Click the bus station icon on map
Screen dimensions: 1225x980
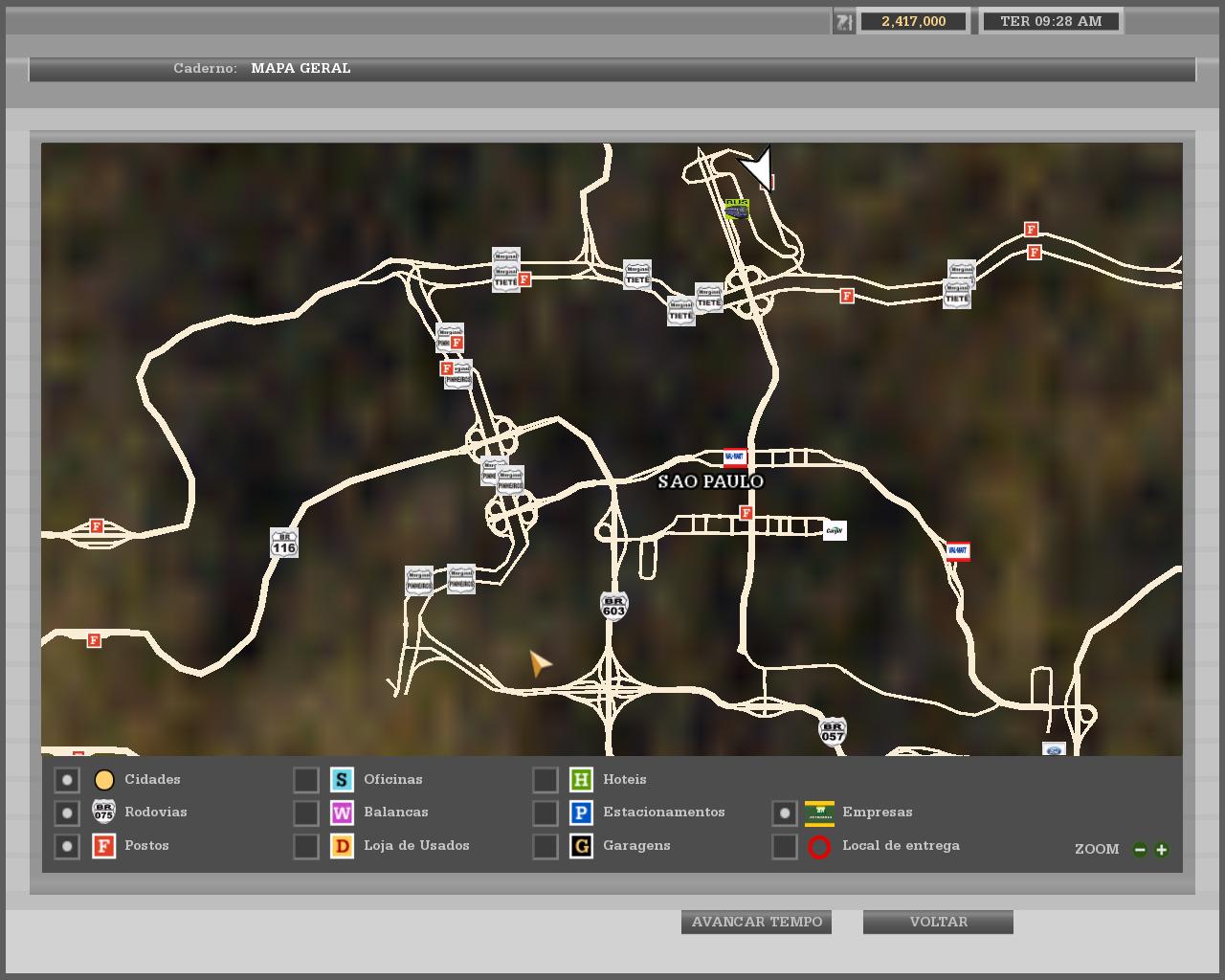(x=736, y=209)
